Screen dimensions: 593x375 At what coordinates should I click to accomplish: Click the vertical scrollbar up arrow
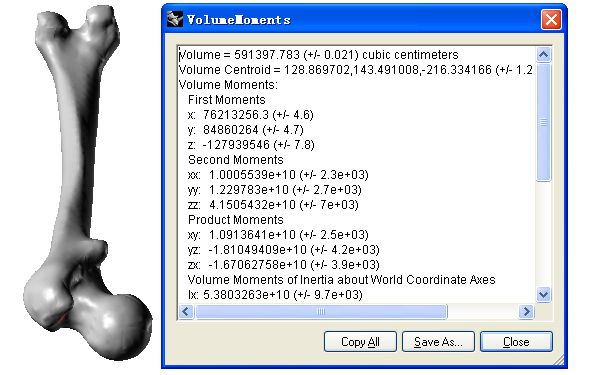[543, 55]
